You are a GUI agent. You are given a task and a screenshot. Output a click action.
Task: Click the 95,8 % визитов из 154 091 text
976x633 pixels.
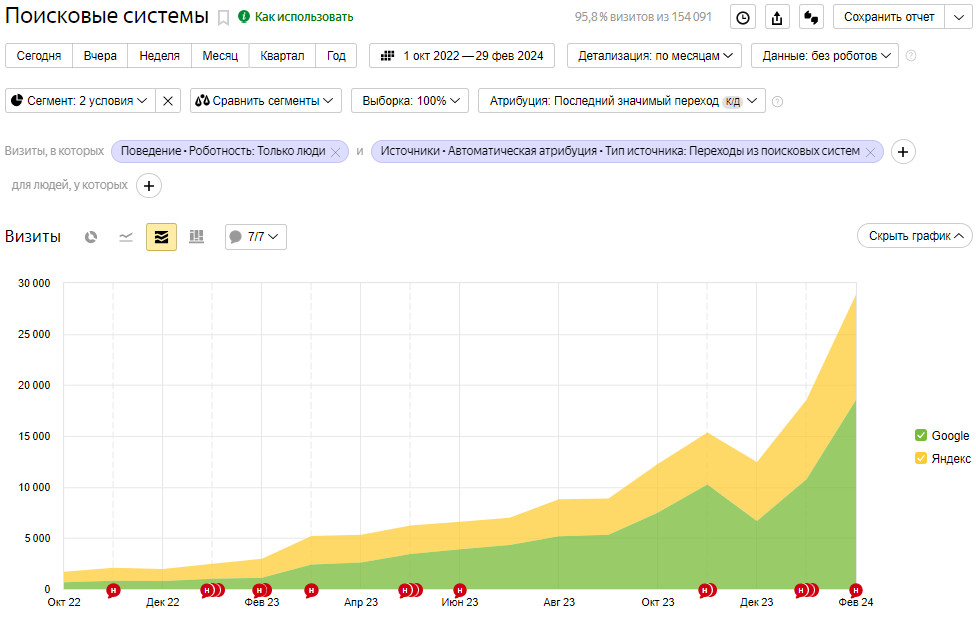coord(643,17)
